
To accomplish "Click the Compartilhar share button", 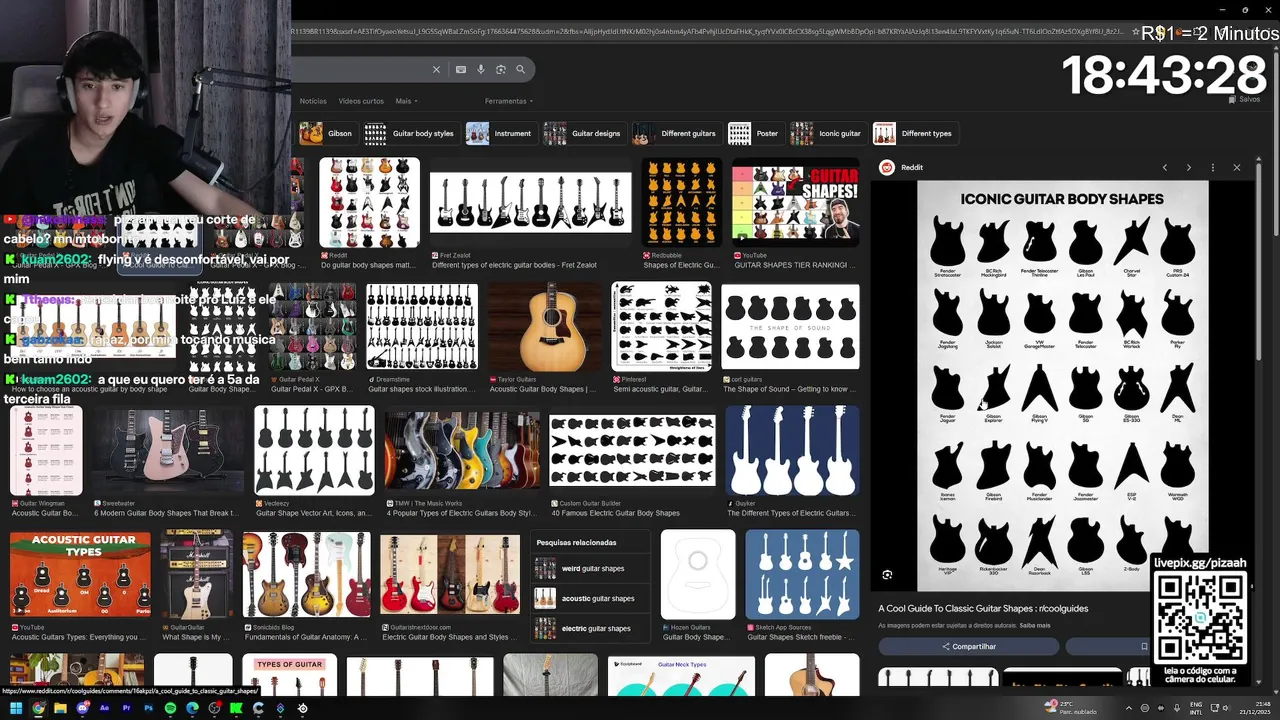I will (968, 647).
